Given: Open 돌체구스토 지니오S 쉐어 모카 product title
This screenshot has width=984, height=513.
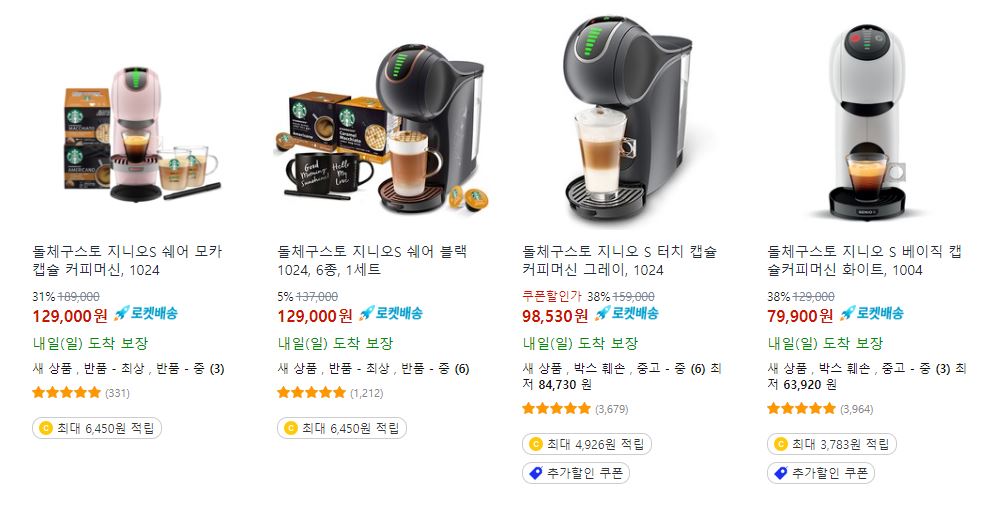Looking at the screenshot, I should [127, 261].
